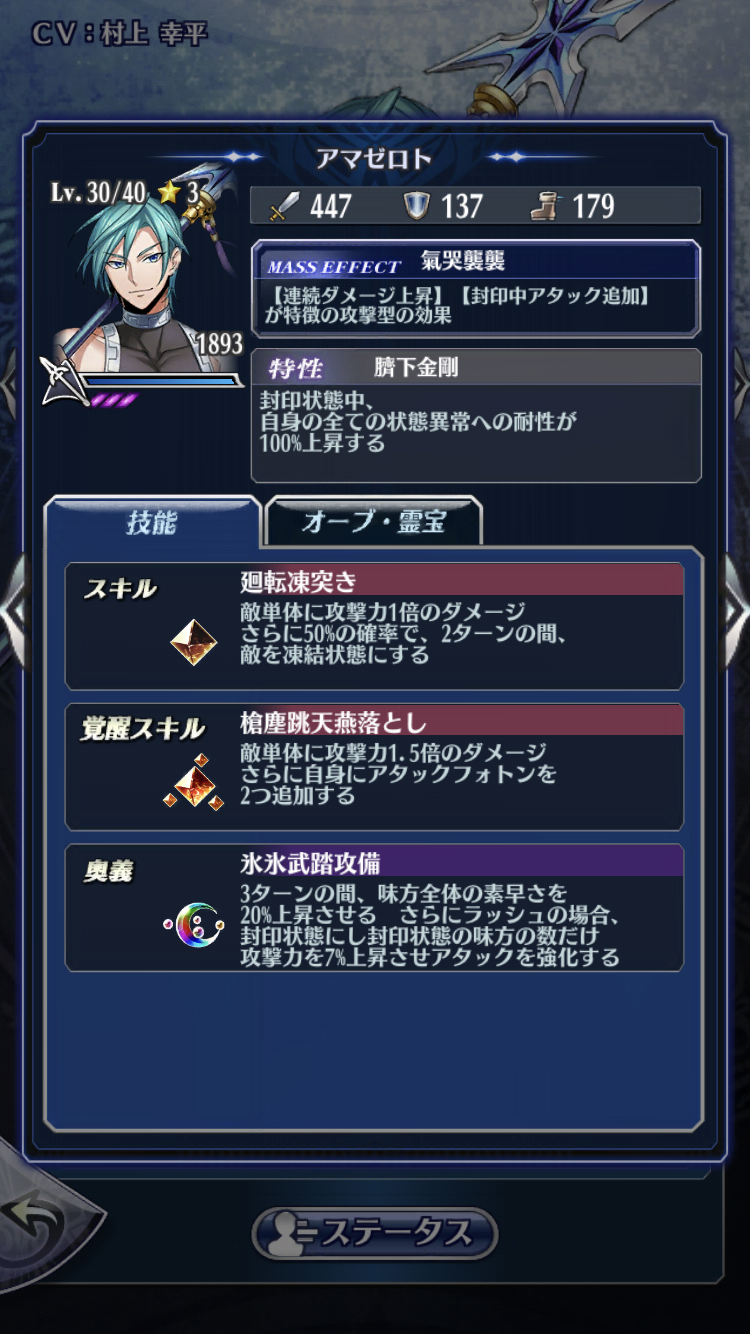Viewport: 750px width, 1334px height.
Task: Tap the boot speed stat icon
Action: (546, 206)
